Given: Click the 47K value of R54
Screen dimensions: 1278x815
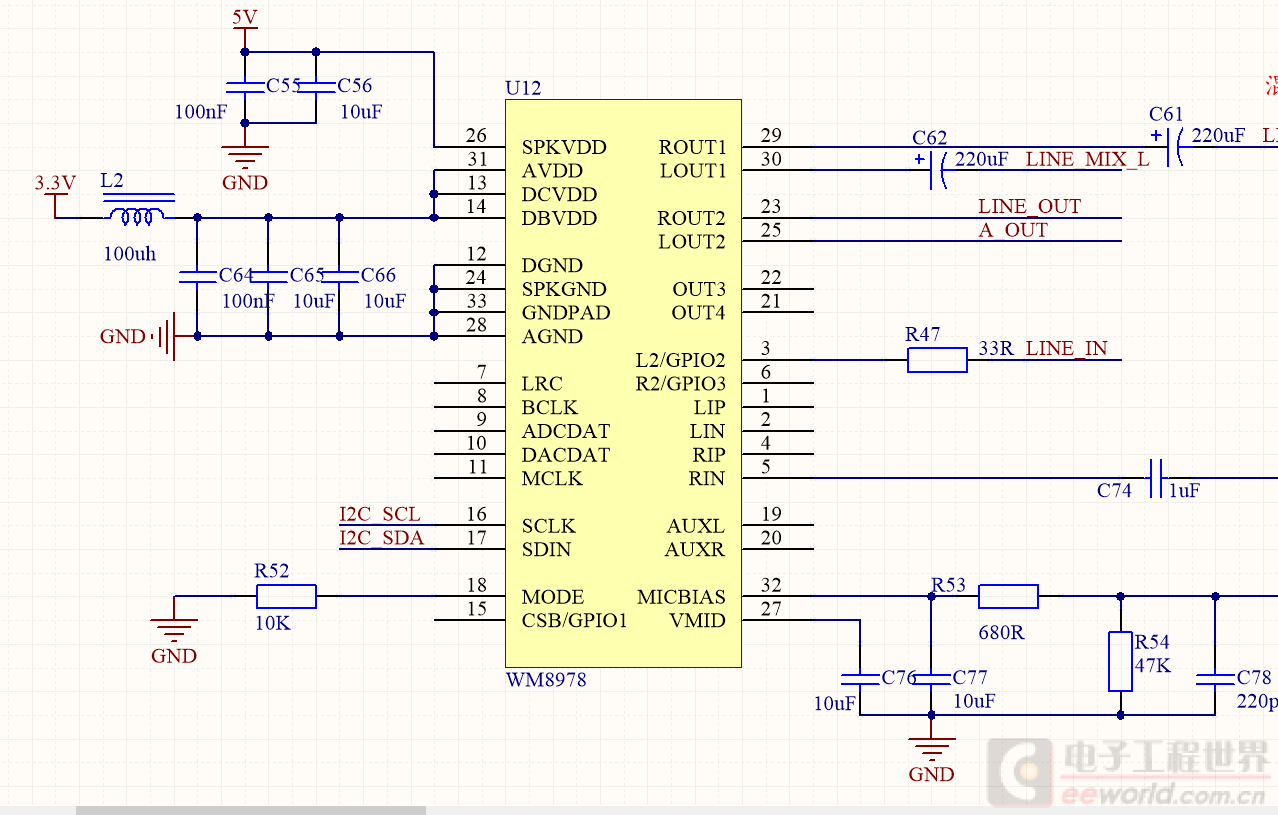Looking at the screenshot, I should [1152, 665].
